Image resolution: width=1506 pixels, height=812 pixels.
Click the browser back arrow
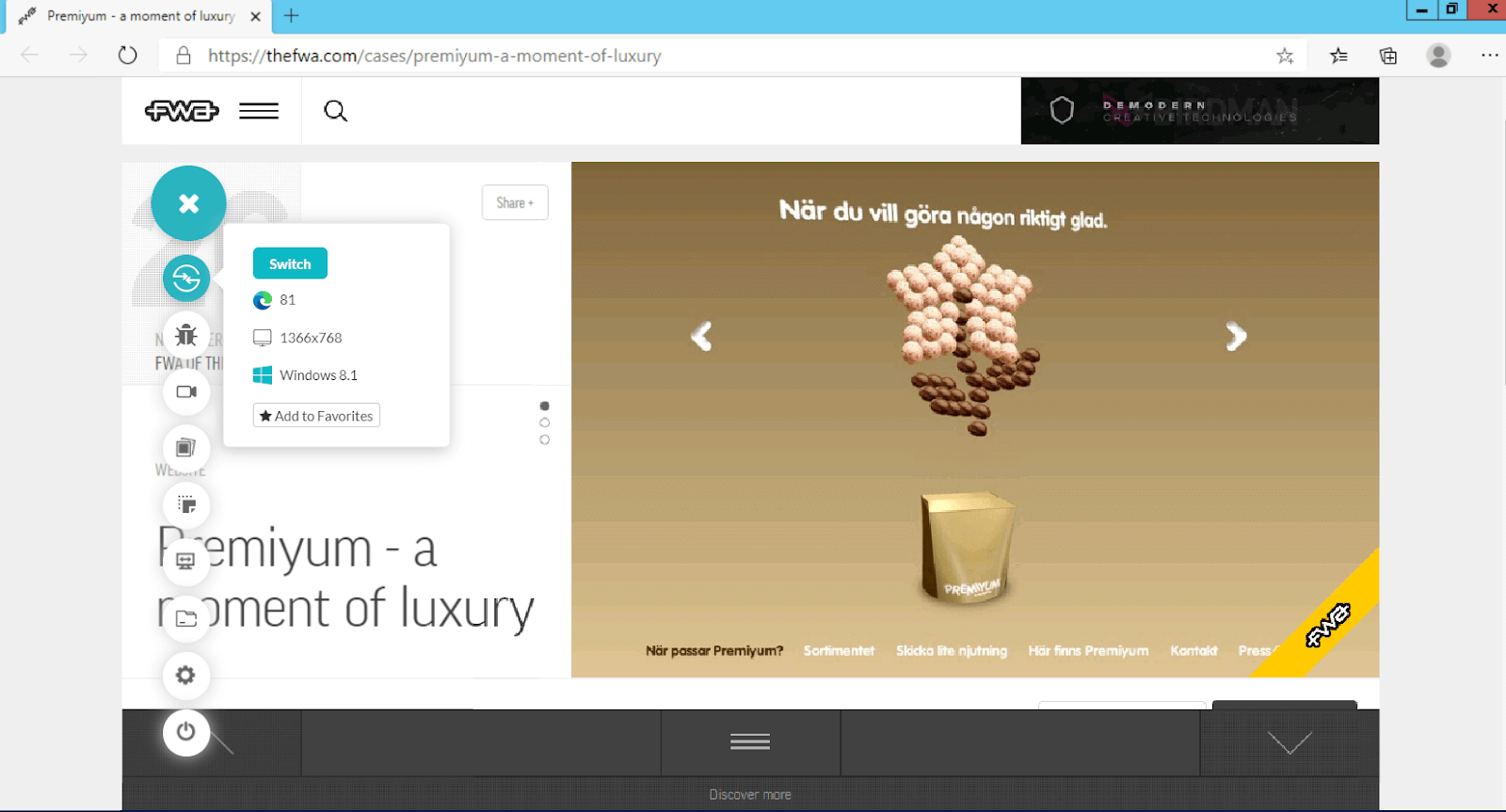click(x=30, y=56)
